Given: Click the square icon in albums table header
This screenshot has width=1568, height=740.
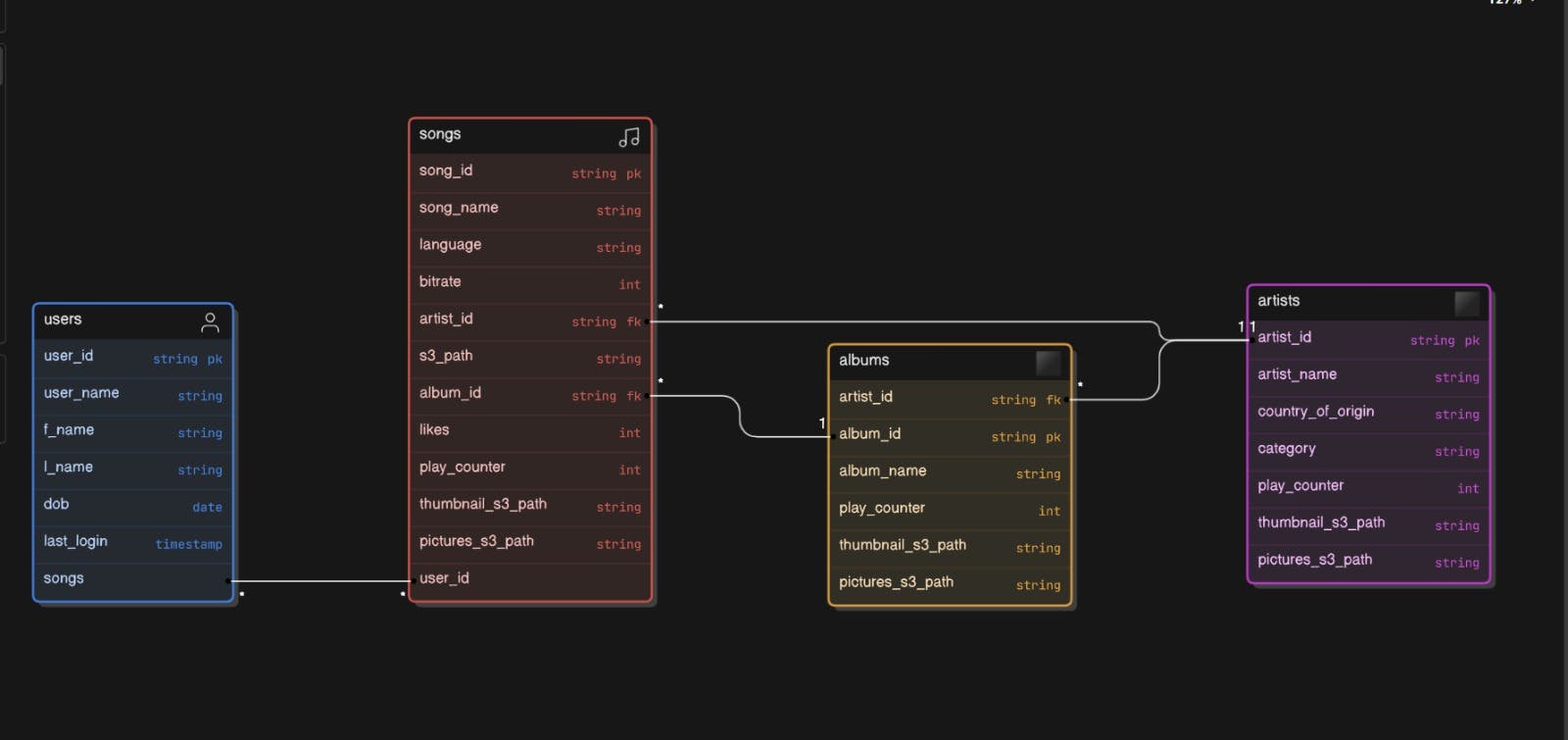Looking at the screenshot, I should coord(1048,363).
